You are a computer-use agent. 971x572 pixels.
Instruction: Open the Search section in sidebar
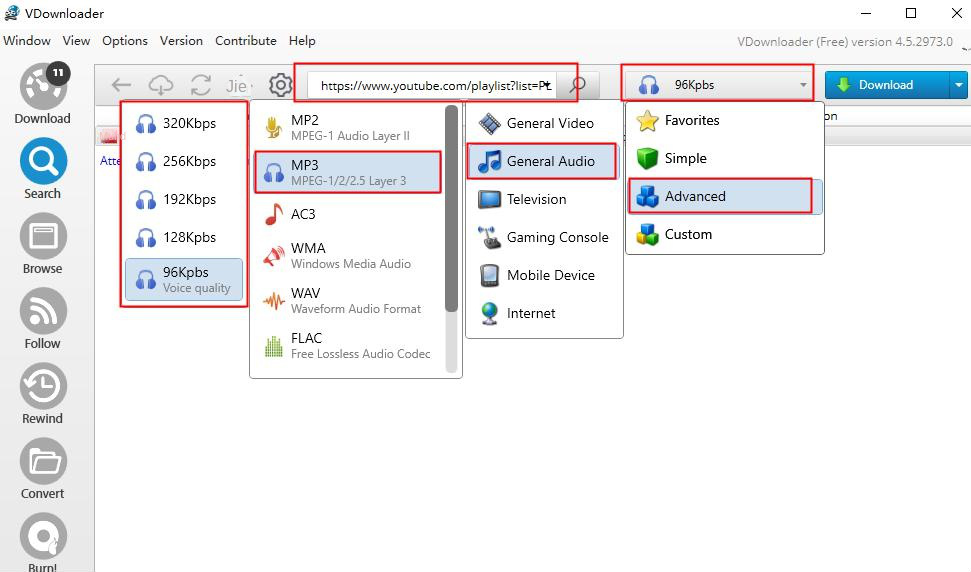click(x=43, y=169)
